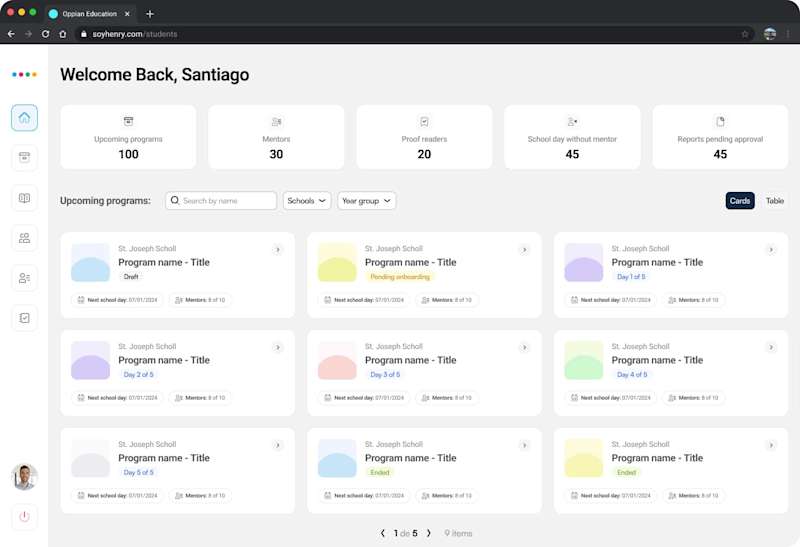Click Next school day chip on Draft card
Viewport: 800px width, 547px height.
117,300
